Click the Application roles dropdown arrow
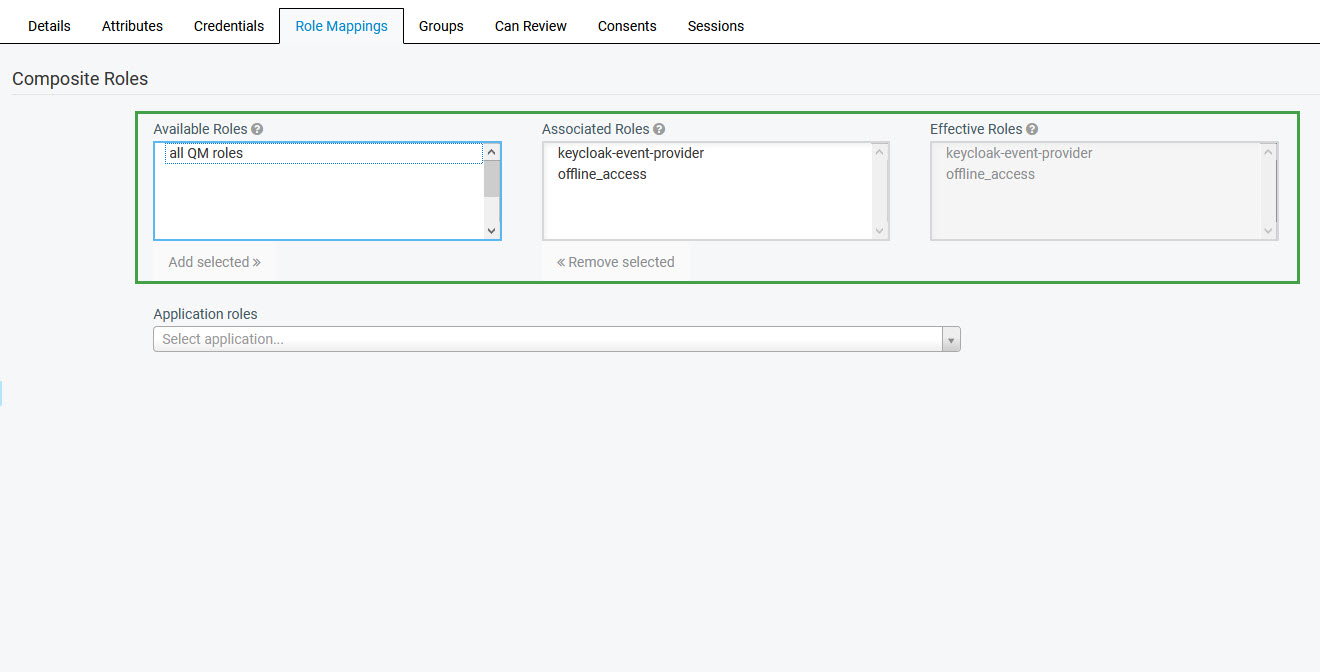The height and width of the screenshot is (672, 1320). click(951, 340)
